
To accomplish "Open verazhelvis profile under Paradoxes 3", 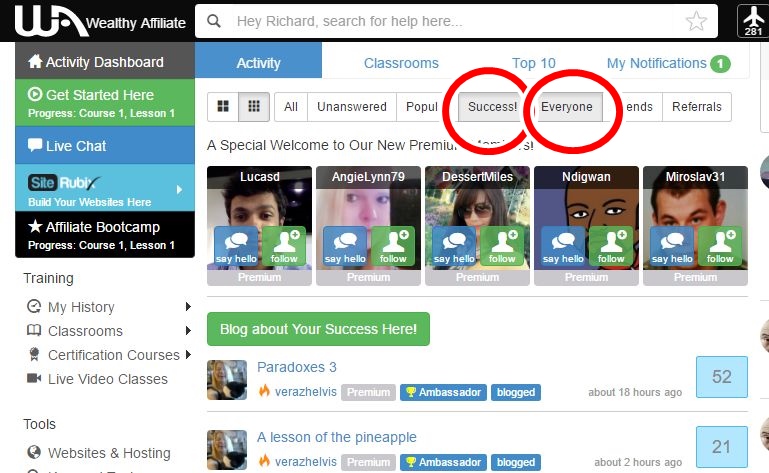I will (306, 392).
